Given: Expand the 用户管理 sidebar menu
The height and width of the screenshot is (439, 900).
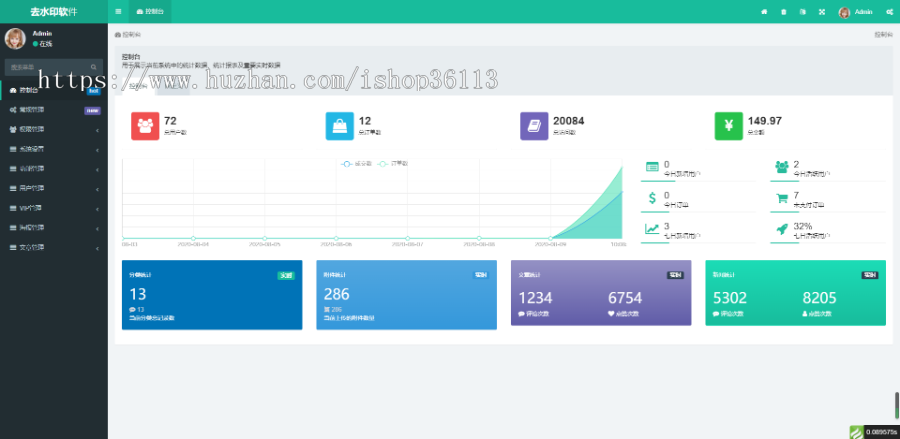Looking at the screenshot, I should [54, 188].
